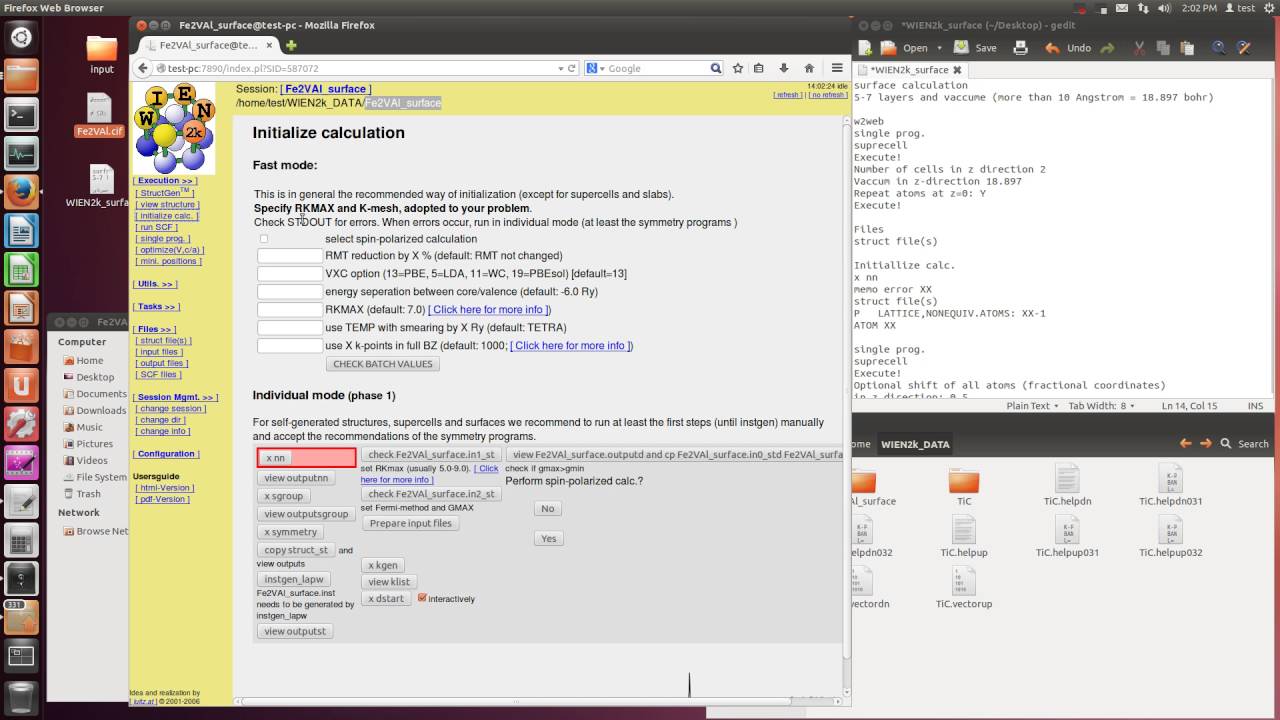Expand the Execution menu in w2web
Screen dimensions: 1280x720
coord(166,181)
